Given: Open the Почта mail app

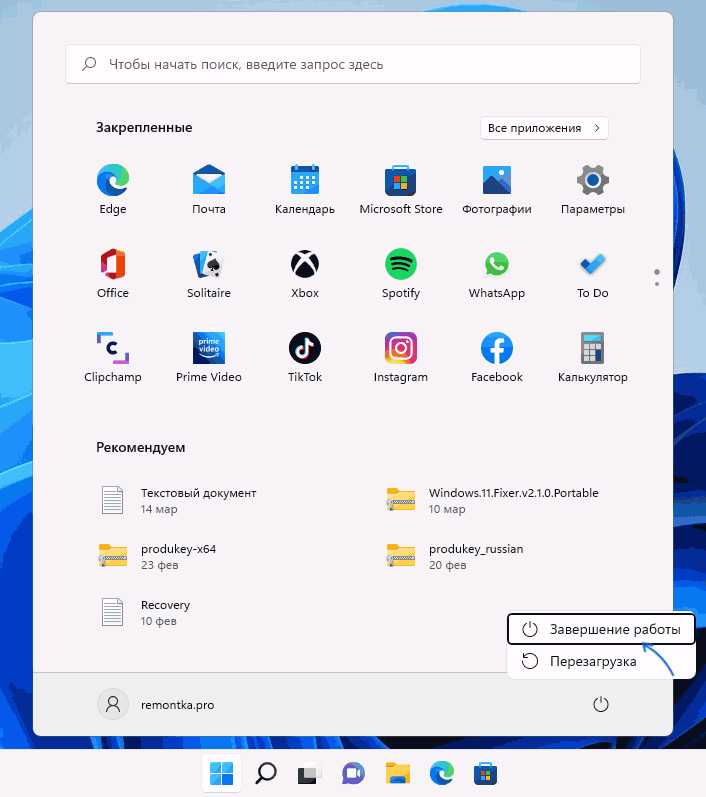Looking at the screenshot, I should coord(209,189).
